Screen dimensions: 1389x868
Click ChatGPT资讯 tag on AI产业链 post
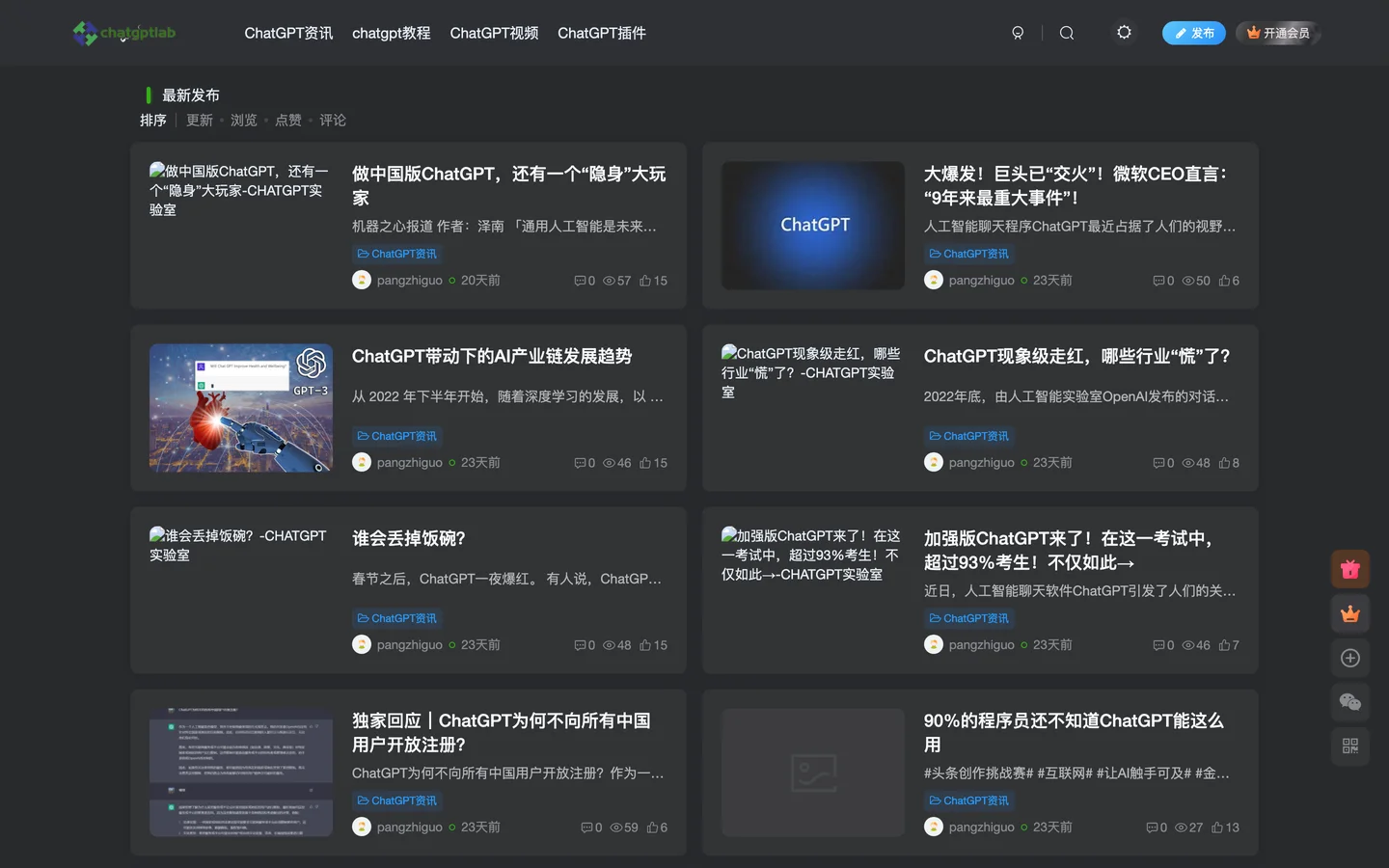click(397, 436)
